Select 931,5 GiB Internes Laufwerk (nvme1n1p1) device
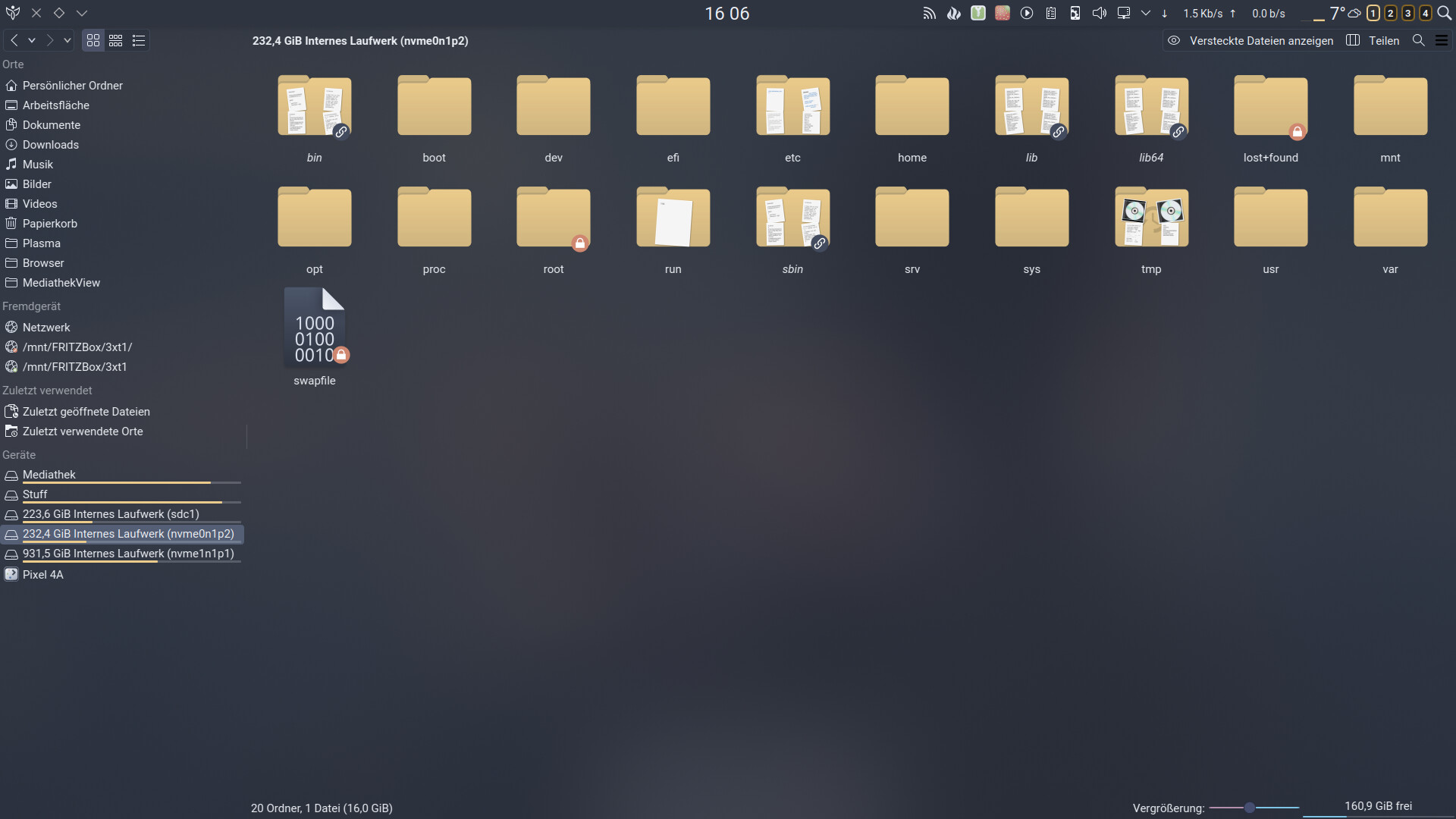The width and height of the screenshot is (1456, 819). [x=128, y=554]
